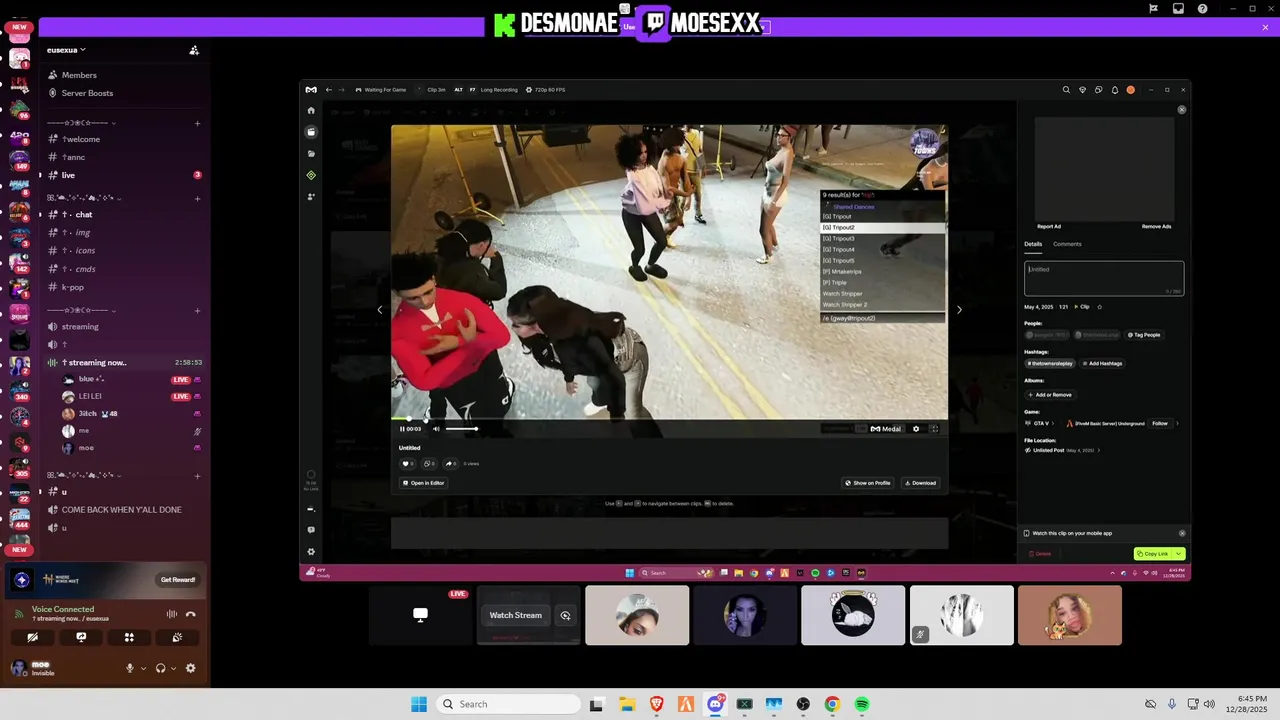This screenshot has height=720, width=1280.
Task: Download the clip
Action: click(920, 483)
